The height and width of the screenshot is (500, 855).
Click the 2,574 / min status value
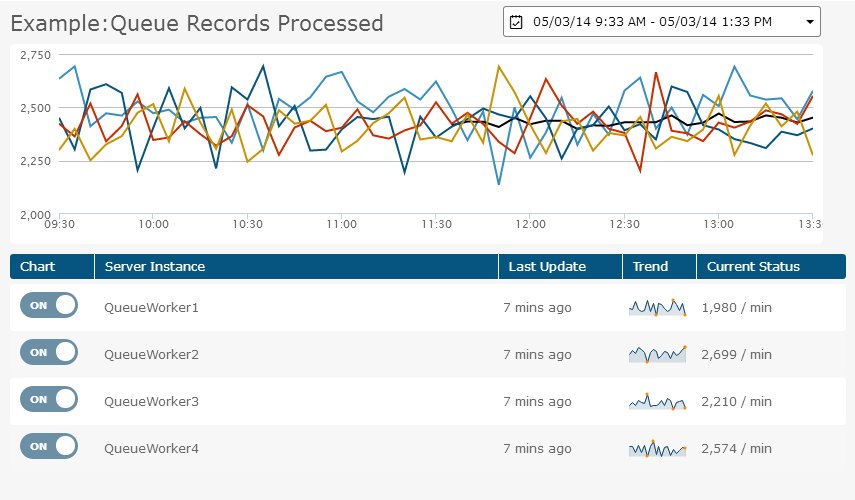pyautogui.click(x=737, y=448)
